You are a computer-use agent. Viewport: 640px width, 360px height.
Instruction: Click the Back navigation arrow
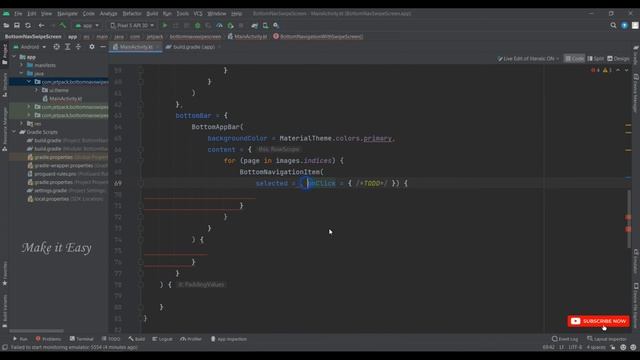point(41,25)
